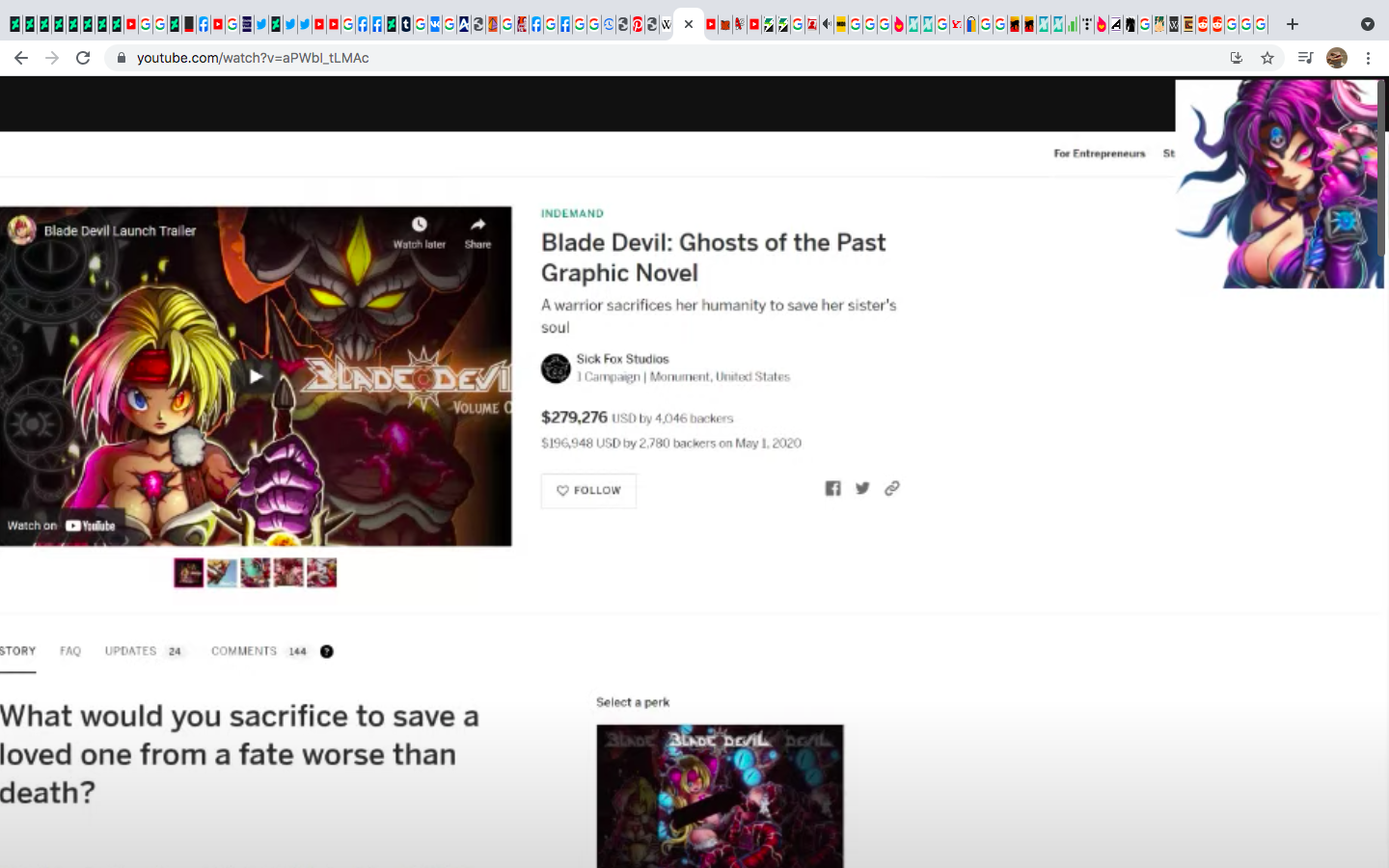
Task: Click the FOLLOW button
Action: [x=588, y=491]
